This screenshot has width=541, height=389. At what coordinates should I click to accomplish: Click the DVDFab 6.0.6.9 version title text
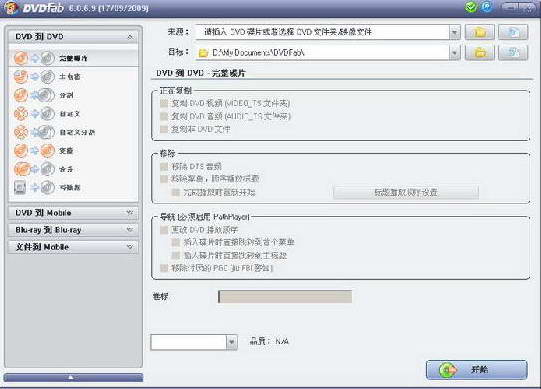(x=86, y=8)
